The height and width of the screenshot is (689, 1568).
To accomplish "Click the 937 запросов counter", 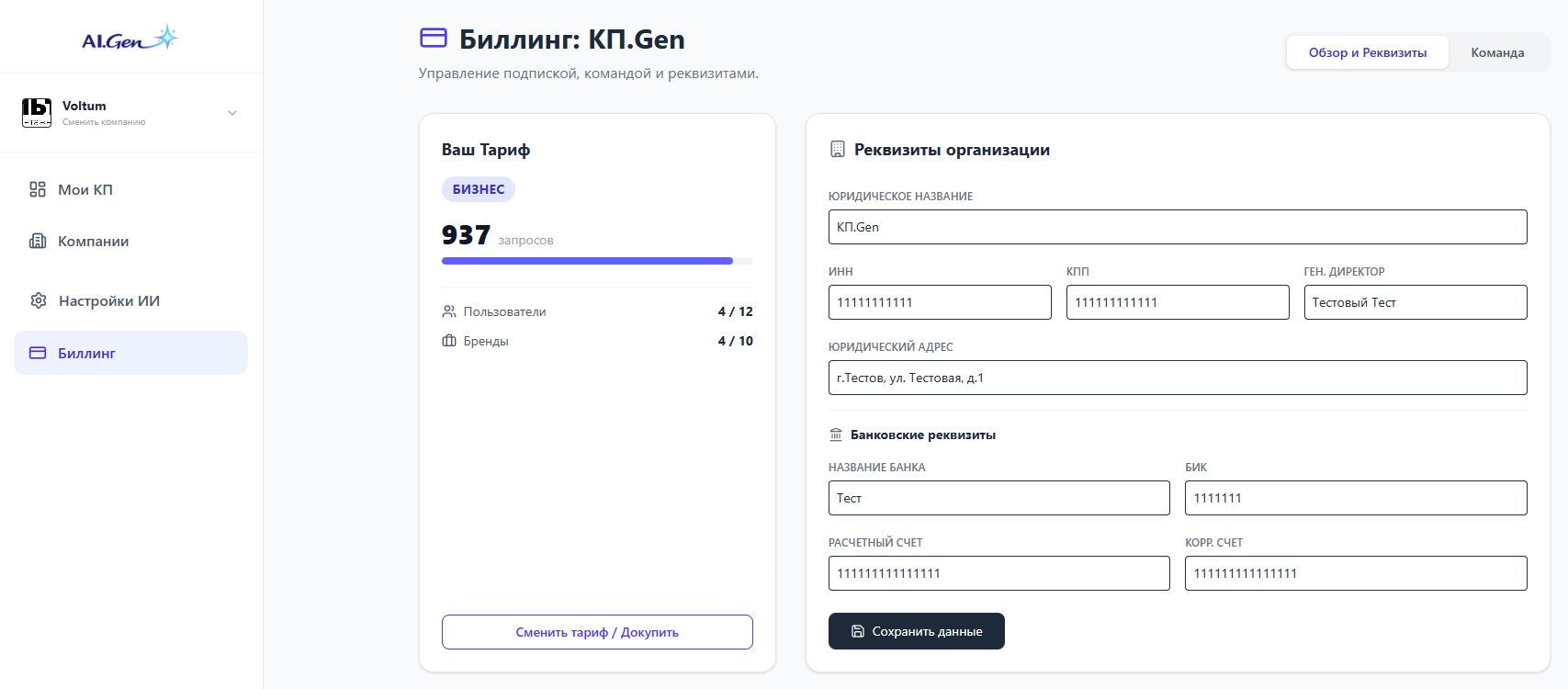I will 498,235.
